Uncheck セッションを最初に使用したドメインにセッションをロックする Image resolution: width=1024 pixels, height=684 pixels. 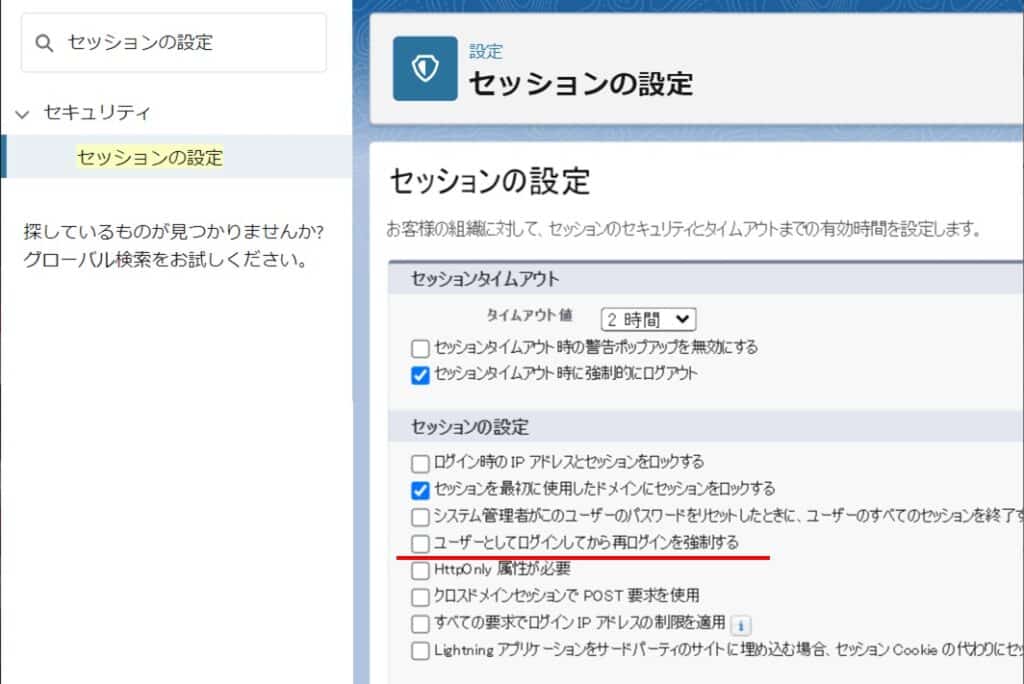coord(420,490)
